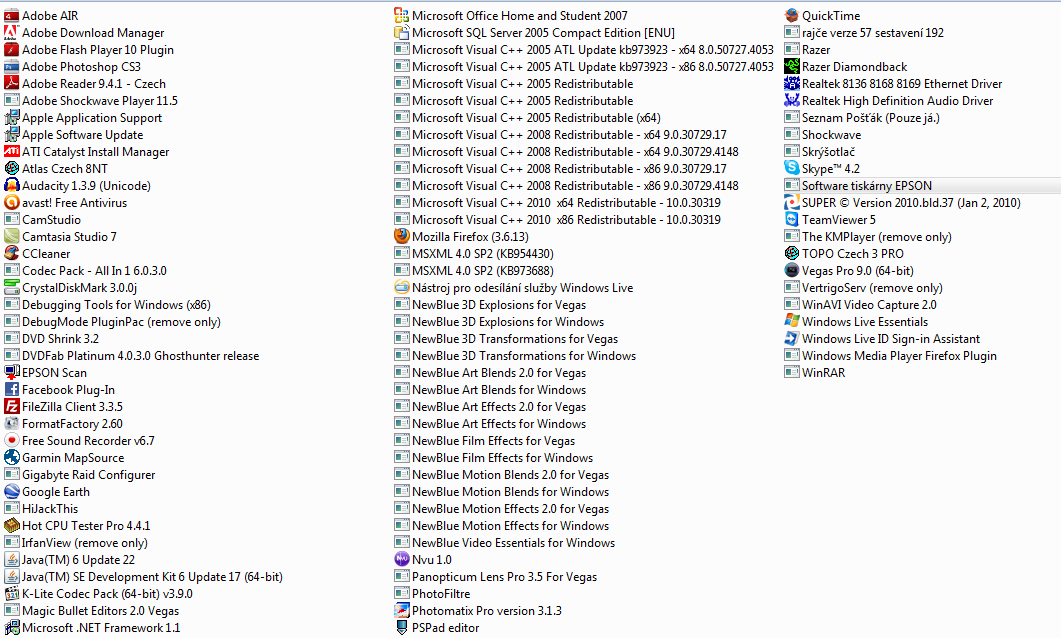Select K-Lite Codec Pack (64-bit) entry
This screenshot has height=638, width=1061.
point(99,593)
